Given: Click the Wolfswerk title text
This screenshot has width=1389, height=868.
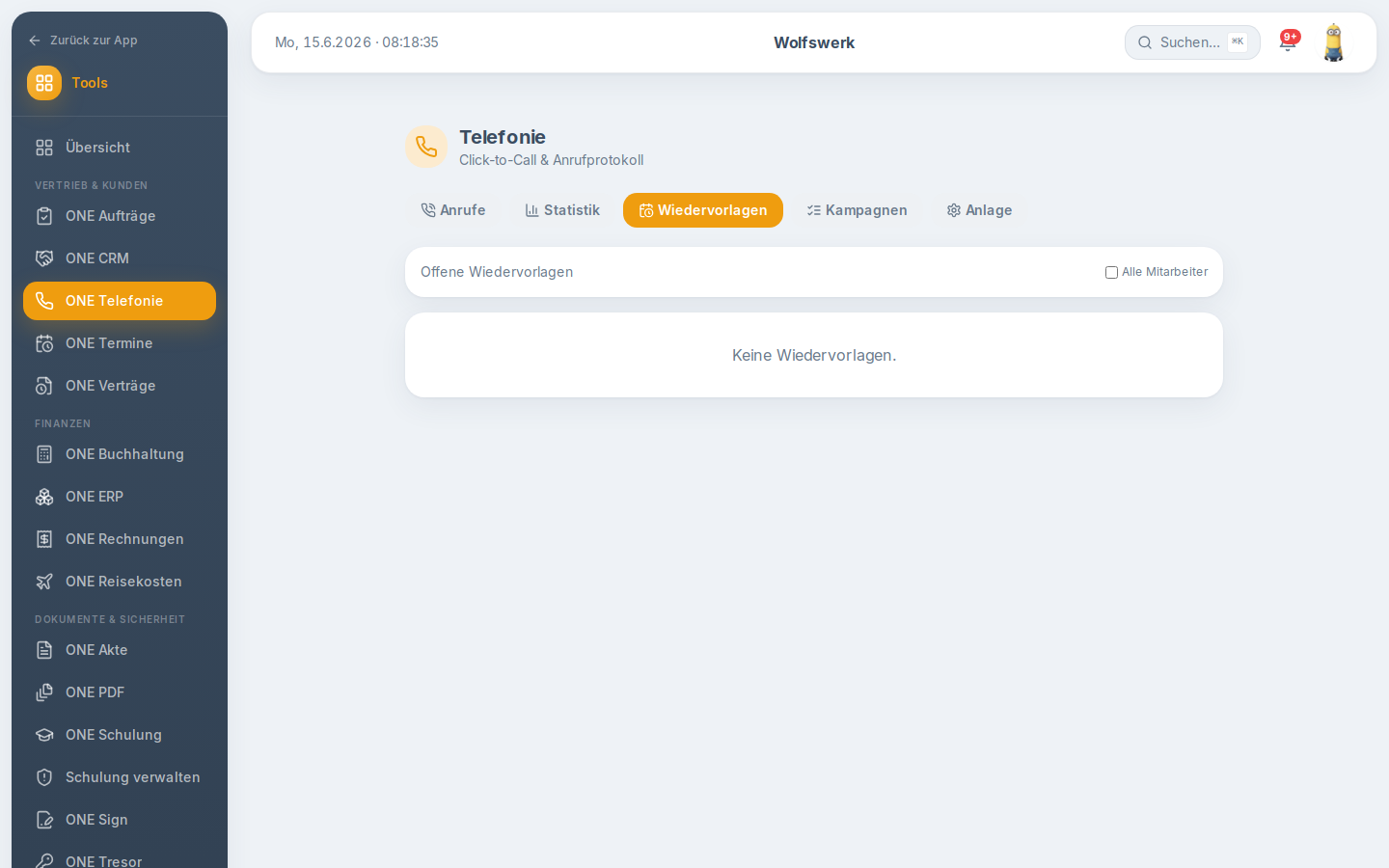Looking at the screenshot, I should 814,42.
